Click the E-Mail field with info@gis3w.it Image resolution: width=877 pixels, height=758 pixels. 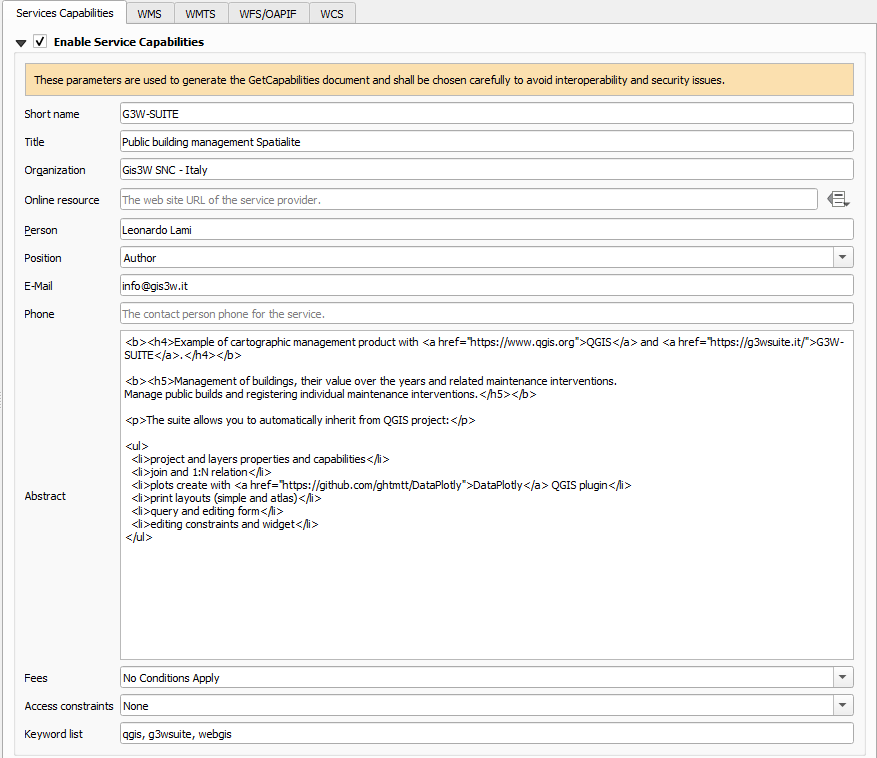[x=487, y=286]
